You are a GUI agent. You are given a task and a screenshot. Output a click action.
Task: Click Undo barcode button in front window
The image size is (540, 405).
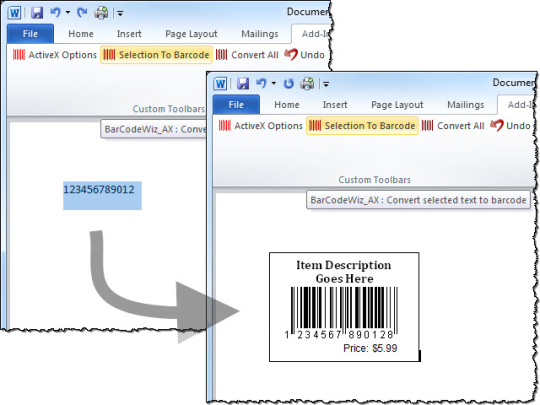[x=510, y=126]
